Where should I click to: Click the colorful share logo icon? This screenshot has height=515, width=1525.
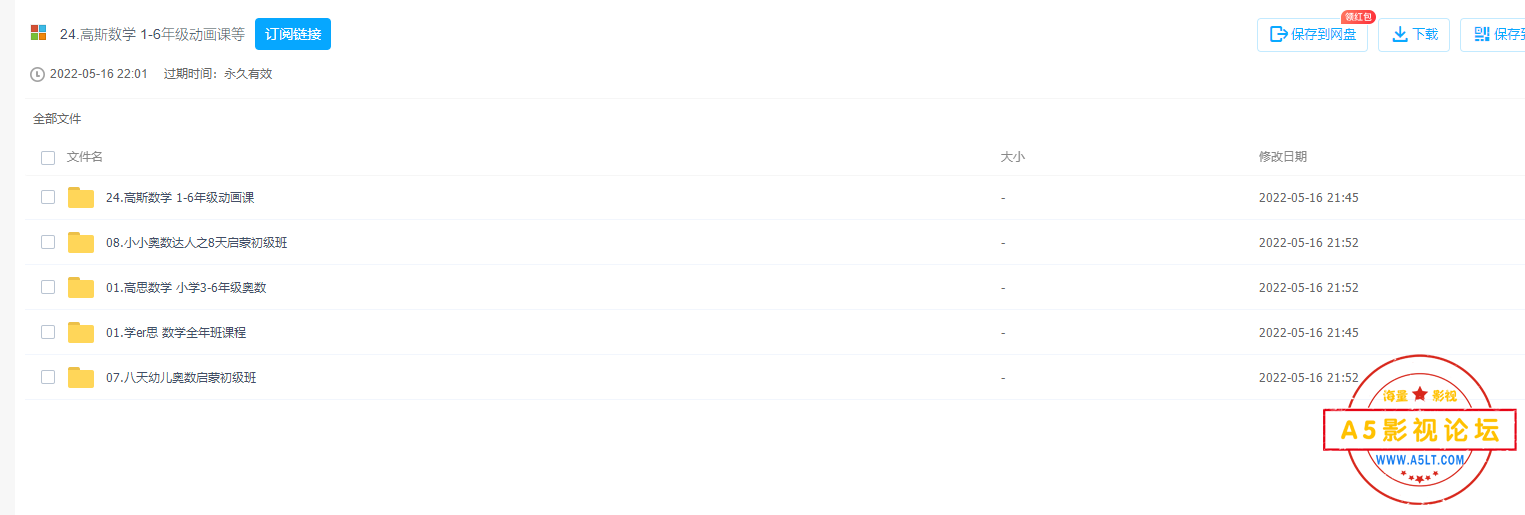coord(39,33)
